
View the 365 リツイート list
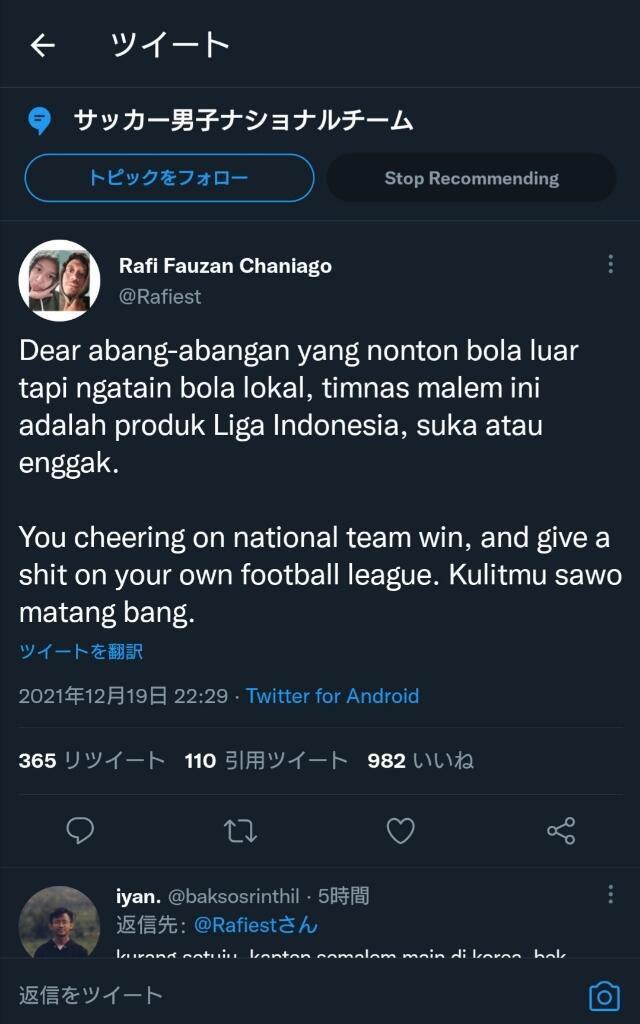click(x=90, y=760)
